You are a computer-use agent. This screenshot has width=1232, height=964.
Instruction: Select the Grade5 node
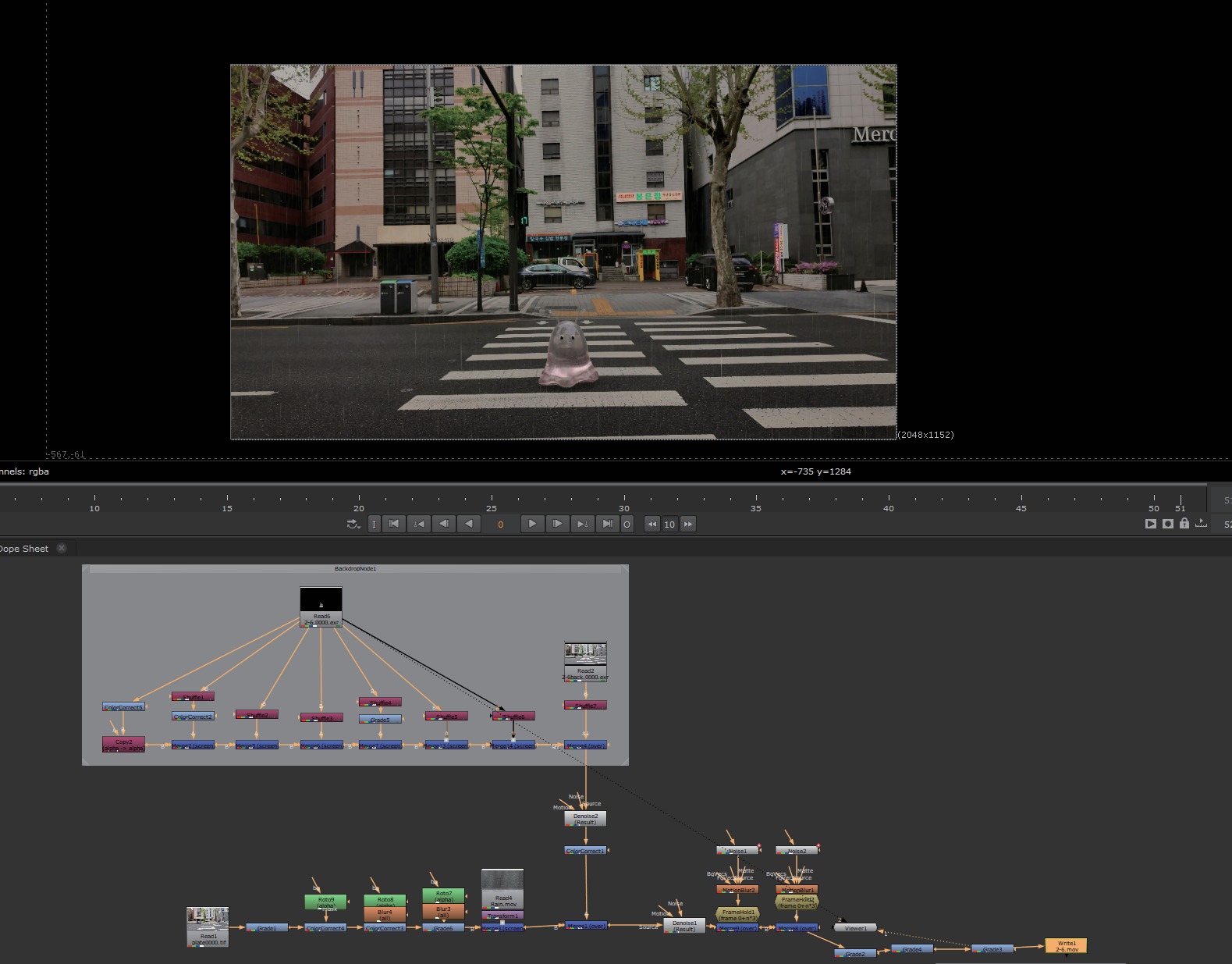[x=380, y=720]
